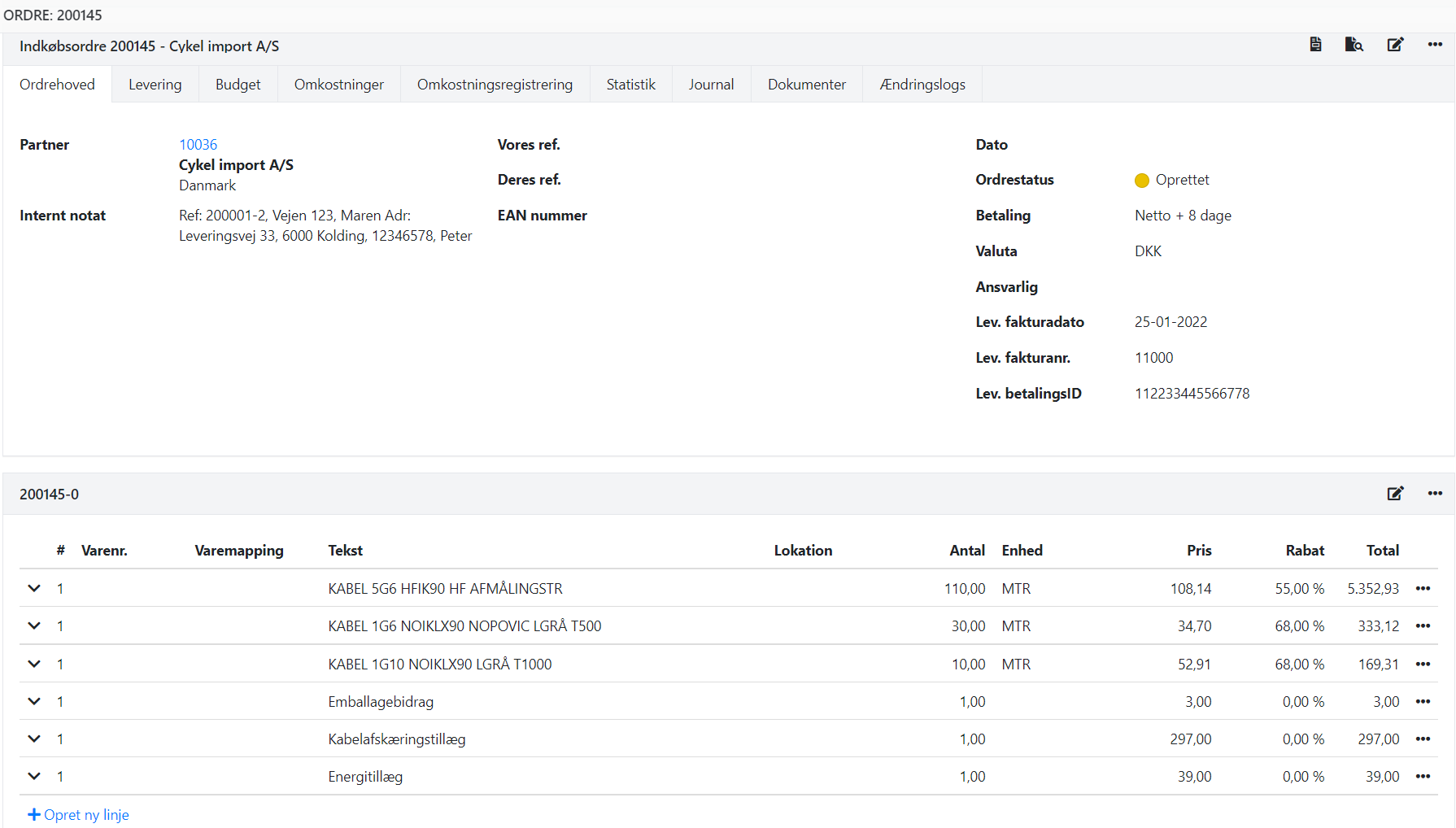Expand the Kabelafskæringstillæg line
1456x828 pixels.
pos(34,739)
